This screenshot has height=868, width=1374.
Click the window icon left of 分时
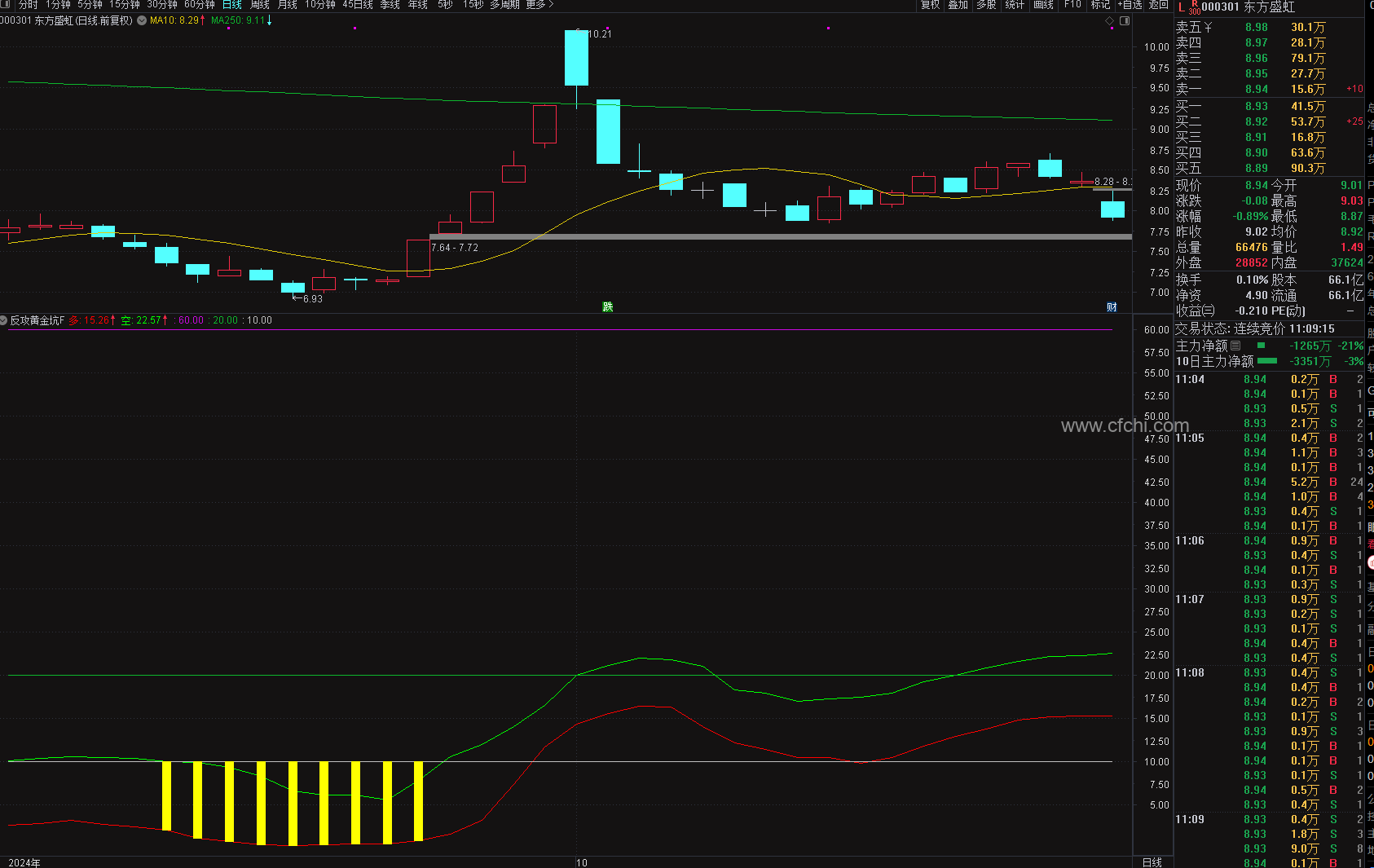tap(6, 5)
